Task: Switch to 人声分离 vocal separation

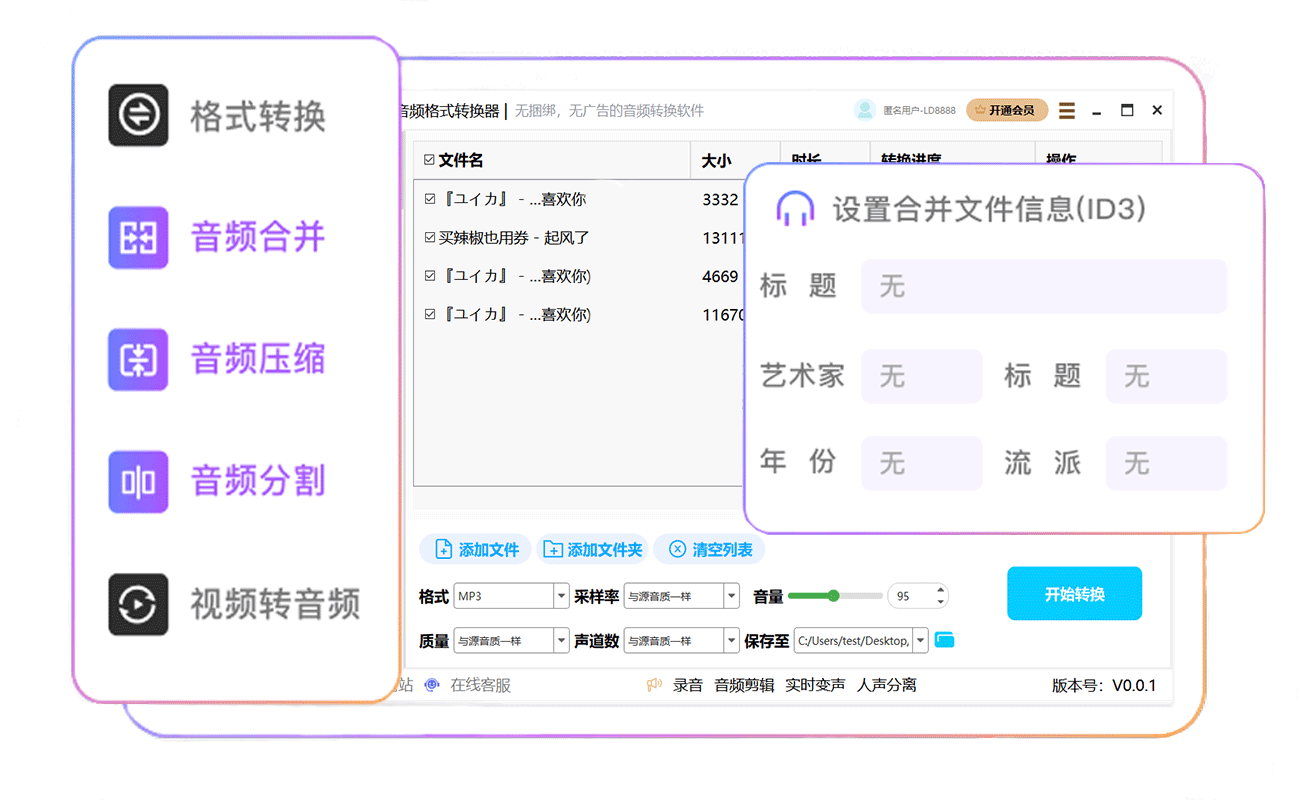Action: [886, 685]
